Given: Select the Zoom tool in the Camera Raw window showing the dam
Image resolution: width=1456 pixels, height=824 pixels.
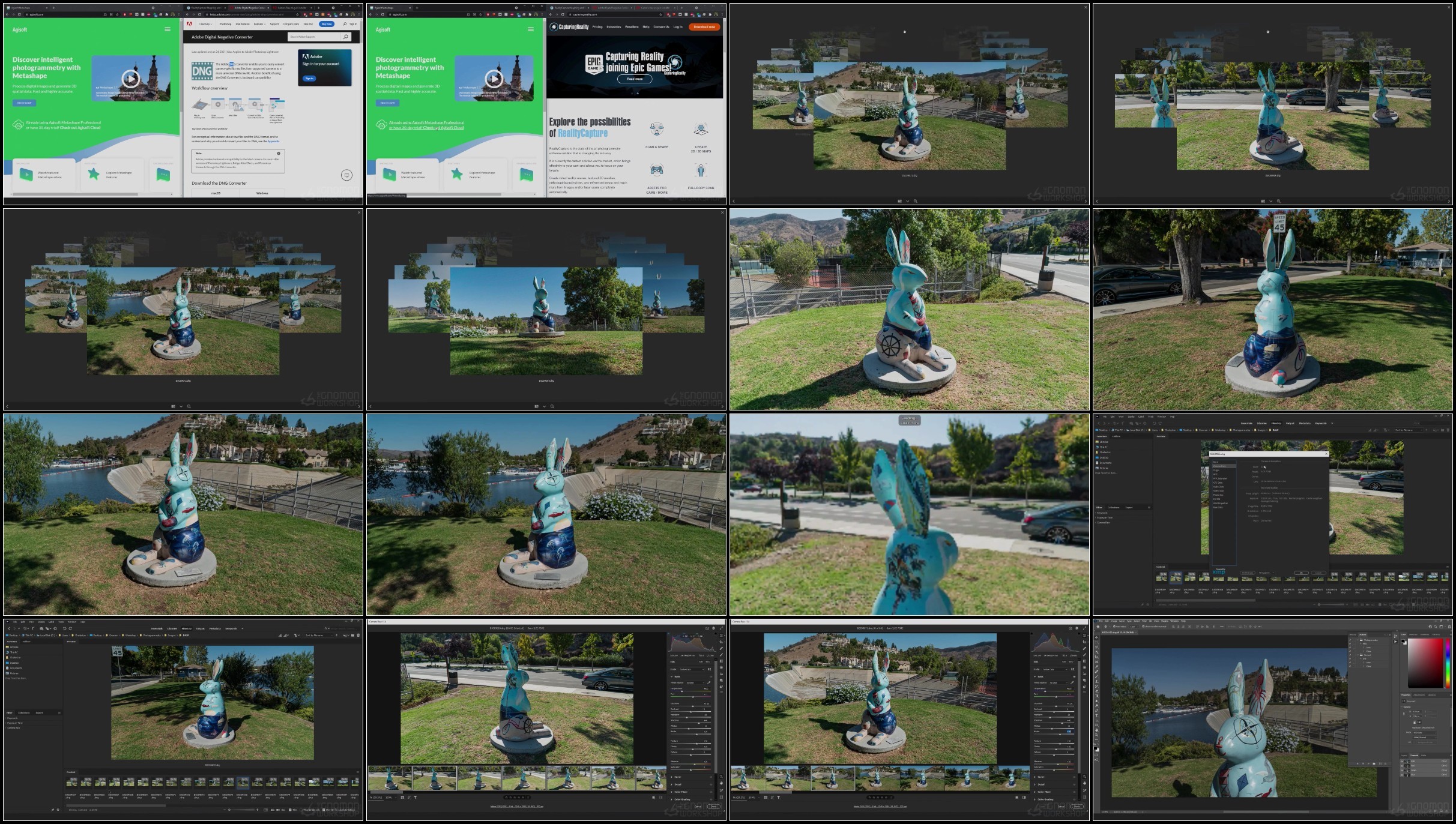Looking at the screenshot, I should tap(1084, 777).
